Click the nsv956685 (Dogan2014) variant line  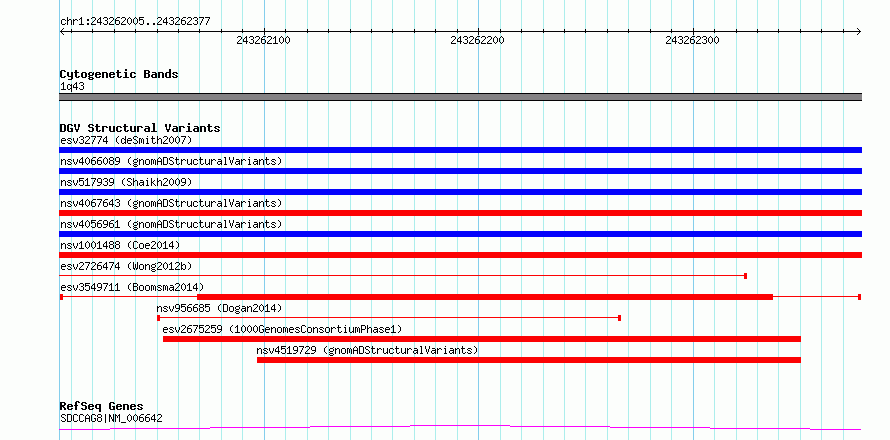[389, 318]
